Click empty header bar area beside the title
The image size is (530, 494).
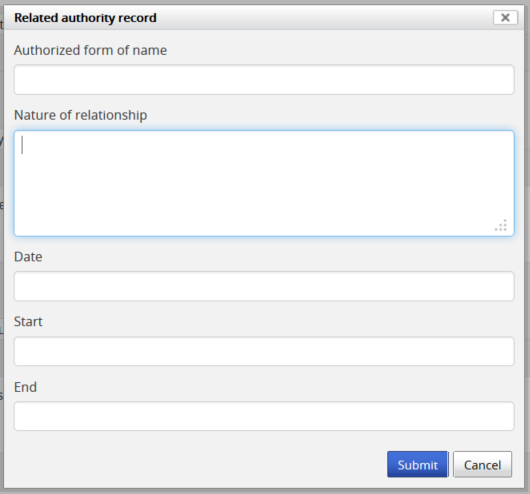321,18
